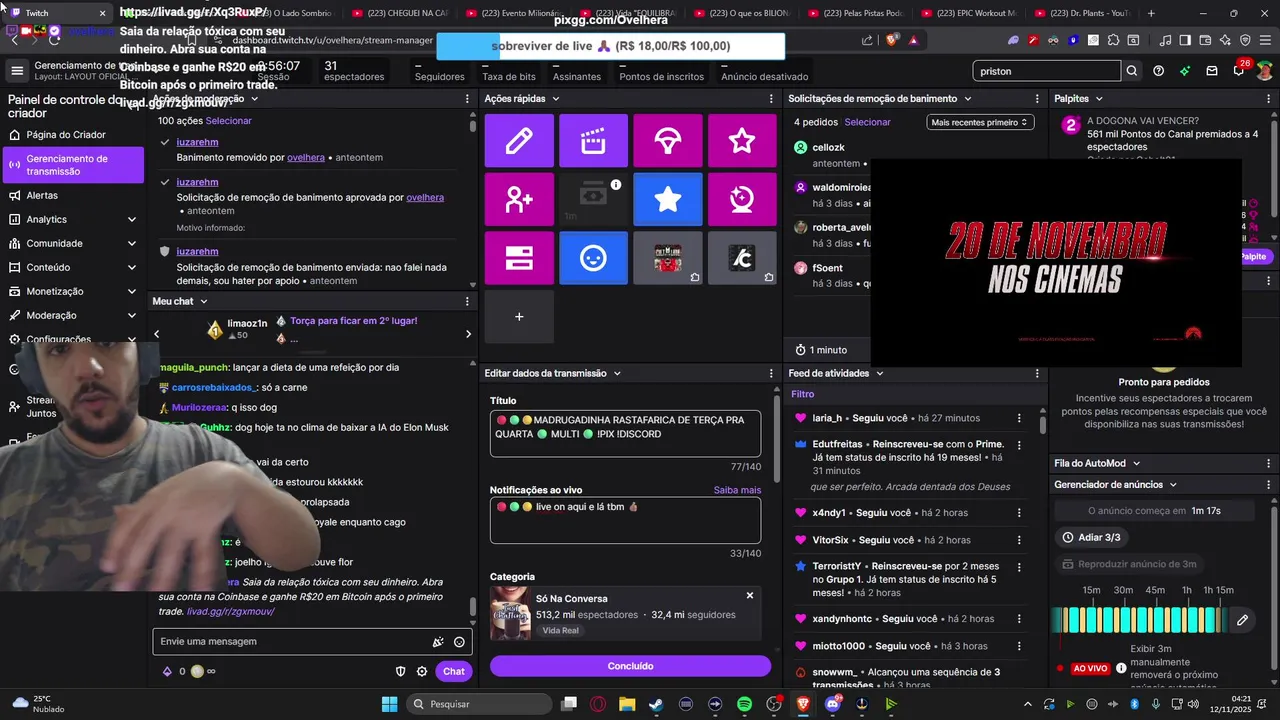The height and width of the screenshot is (720, 1280).
Task: Open the help question mark icon
Action: click(x=1158, y=71)
